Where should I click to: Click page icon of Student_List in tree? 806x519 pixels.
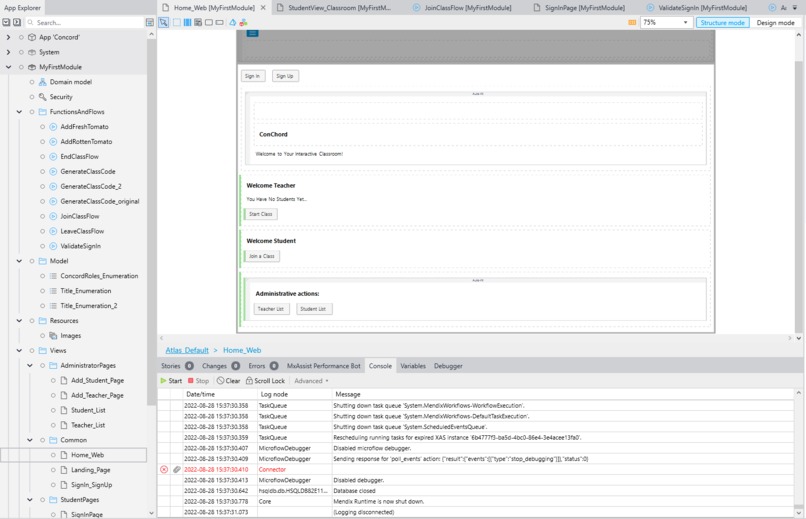point(64,410)
